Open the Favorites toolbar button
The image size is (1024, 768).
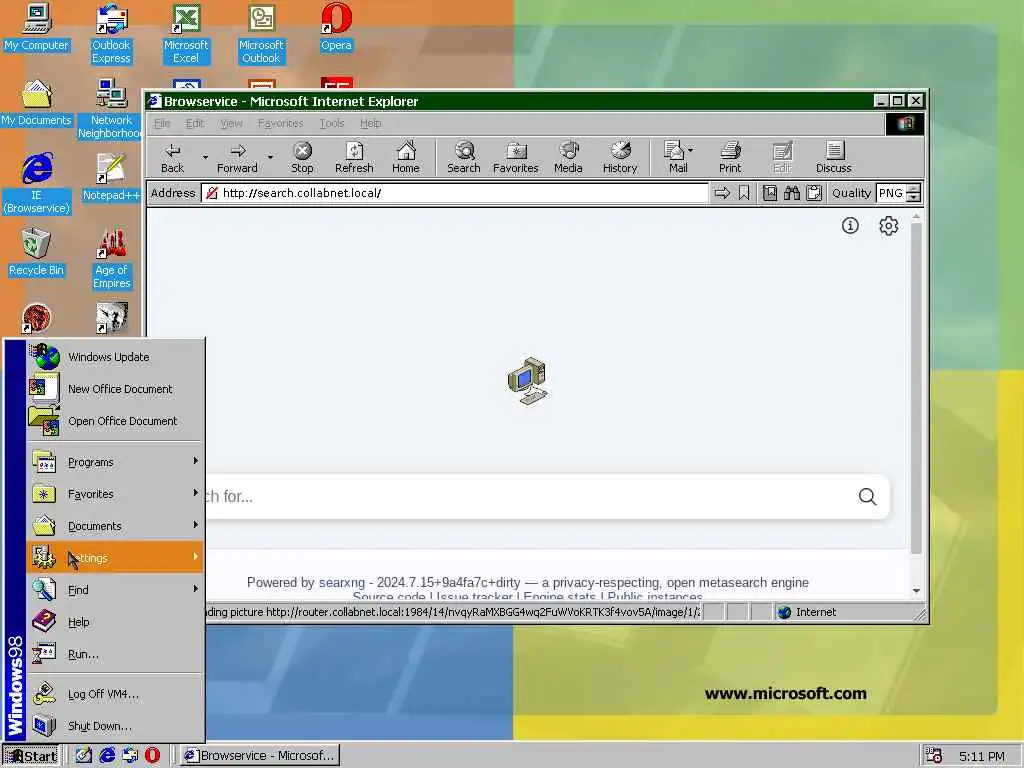(516, 157)
